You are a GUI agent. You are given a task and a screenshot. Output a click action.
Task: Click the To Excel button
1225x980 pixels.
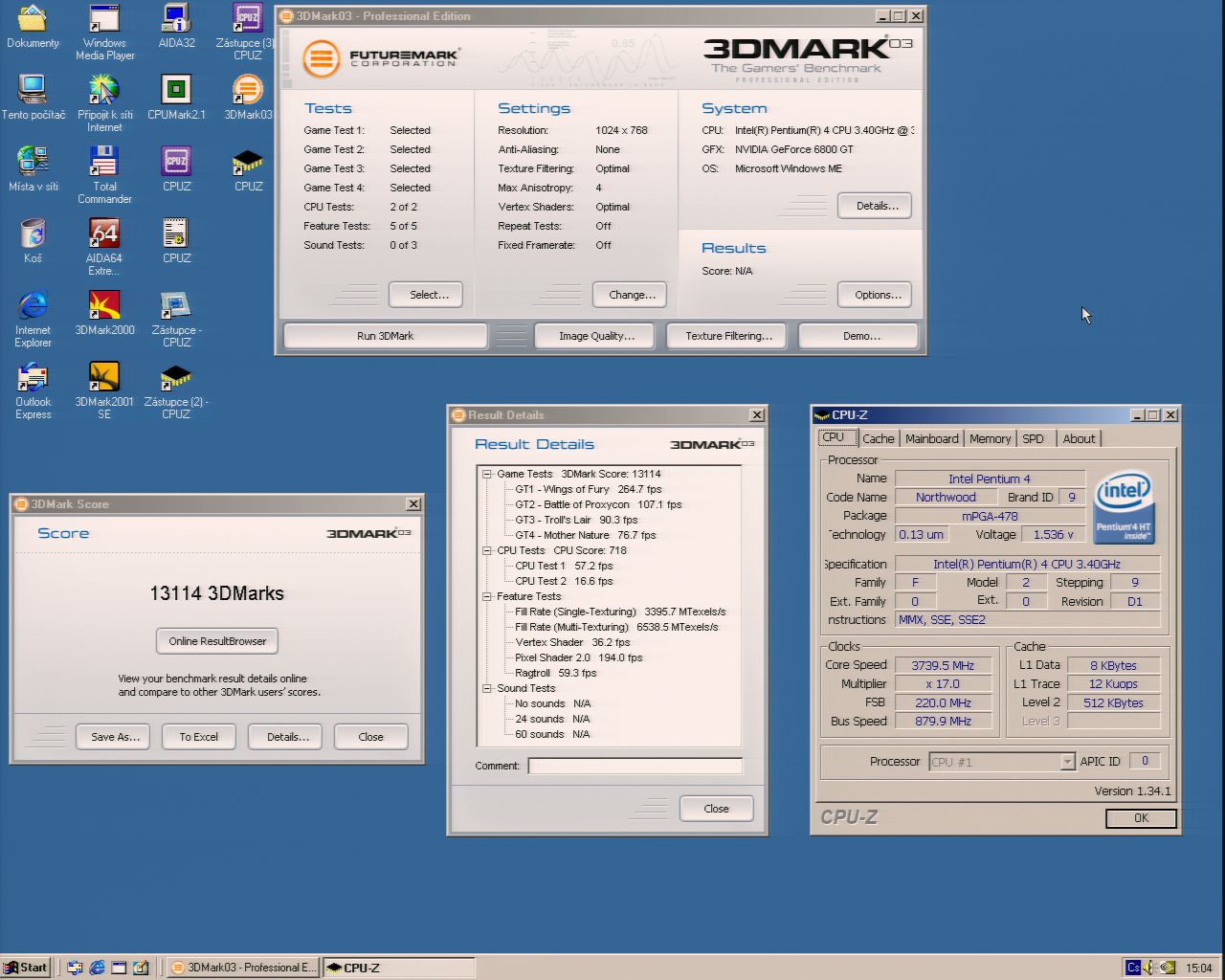pyautogui.click(x=199, y=737)
